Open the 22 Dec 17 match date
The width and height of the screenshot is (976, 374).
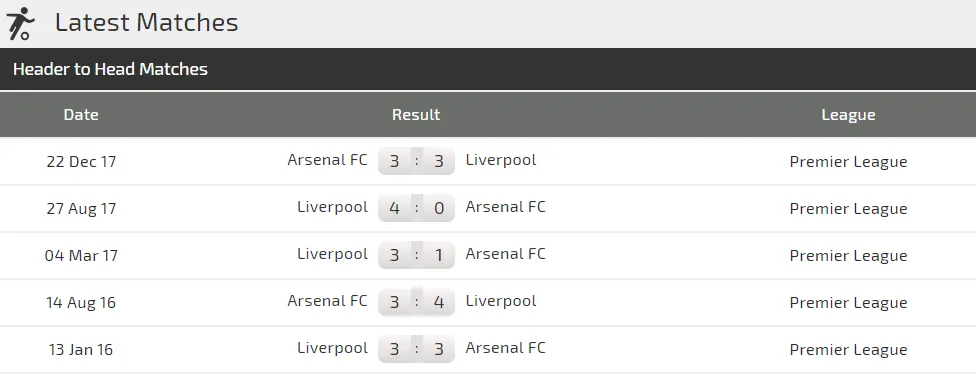pos(81,161)
